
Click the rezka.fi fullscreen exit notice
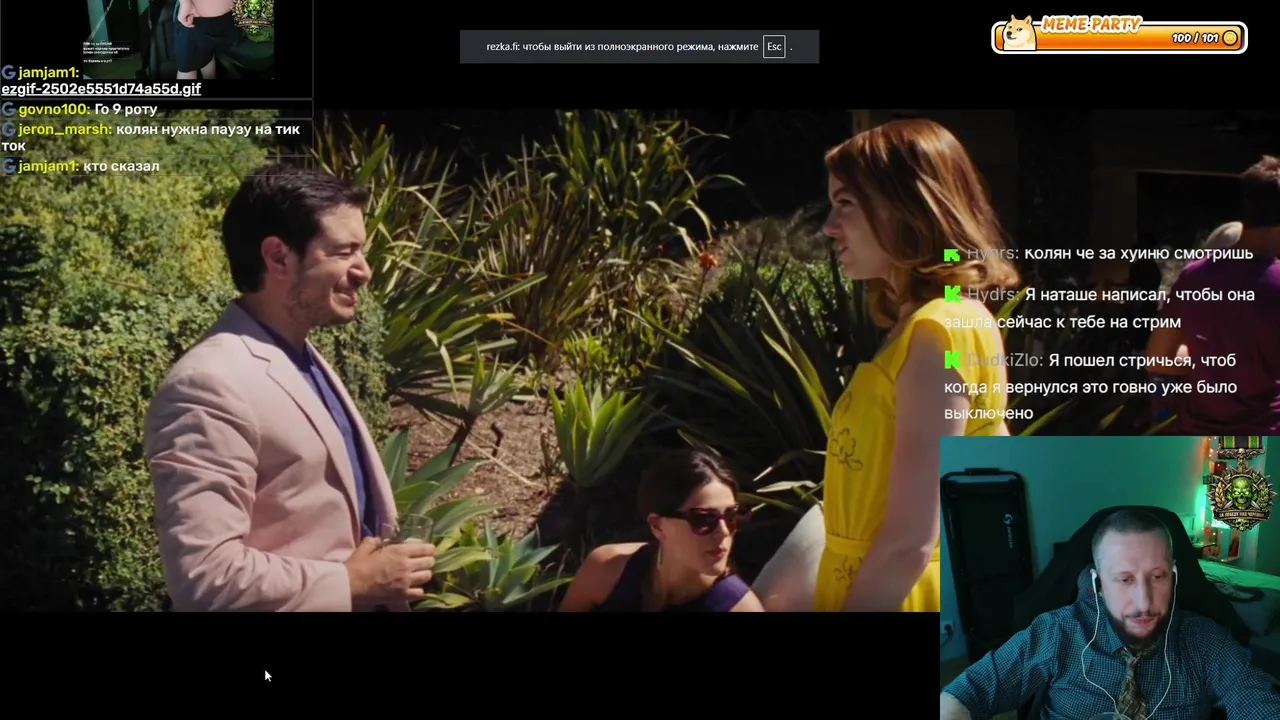639,47
